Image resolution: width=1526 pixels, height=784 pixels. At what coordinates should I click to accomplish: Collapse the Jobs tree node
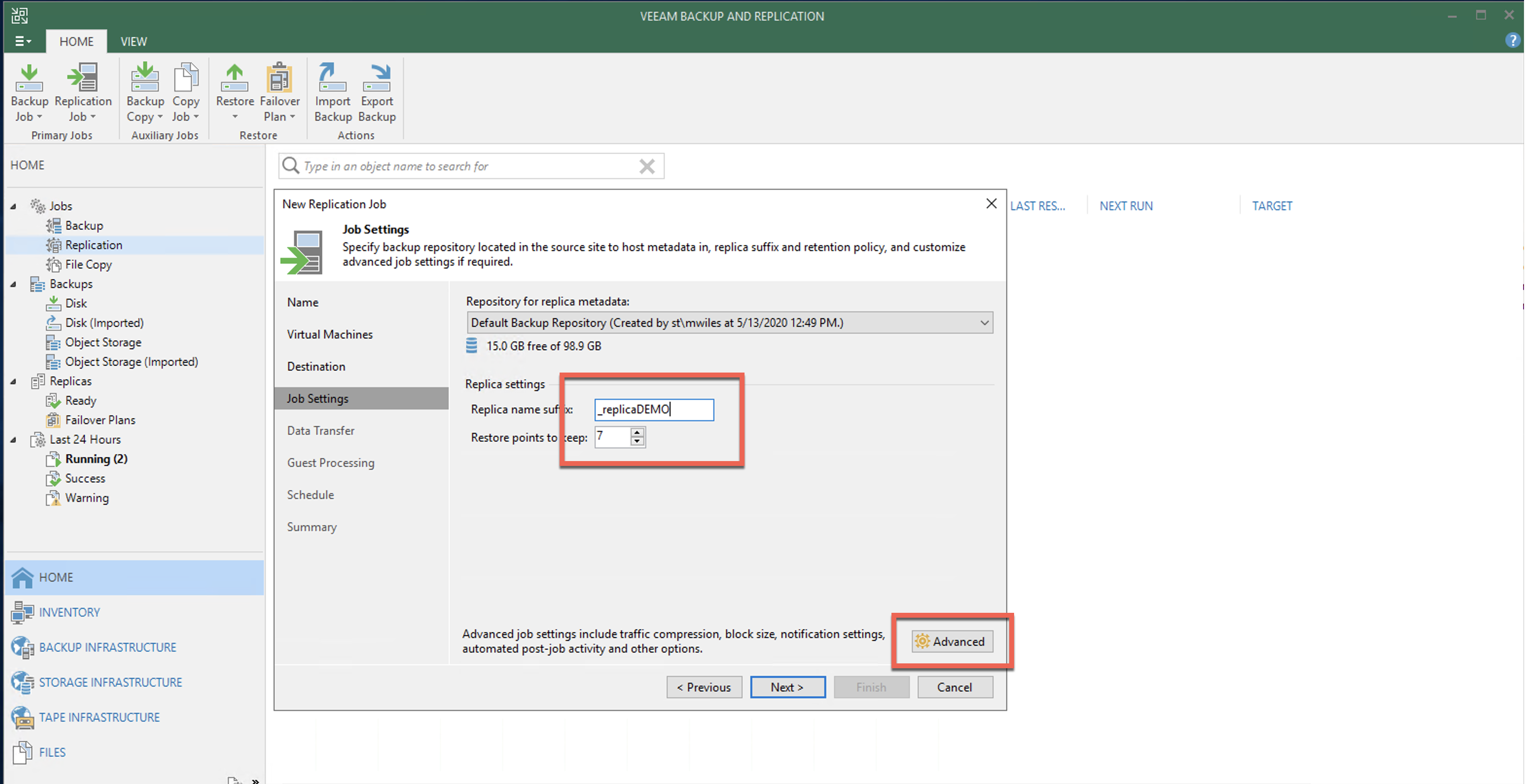(x=13, y=206)
